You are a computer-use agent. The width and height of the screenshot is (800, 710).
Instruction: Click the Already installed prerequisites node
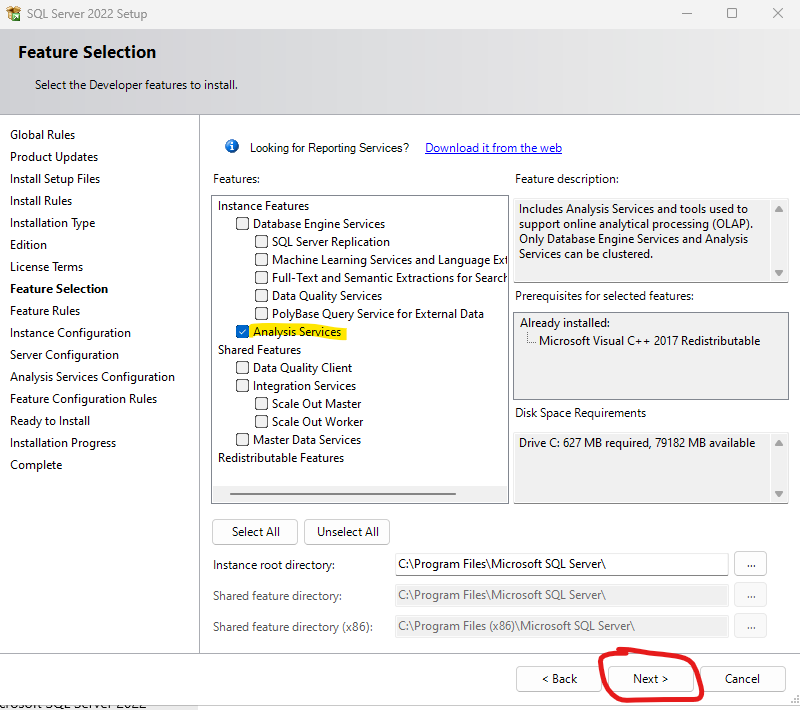tap(565, 323)
